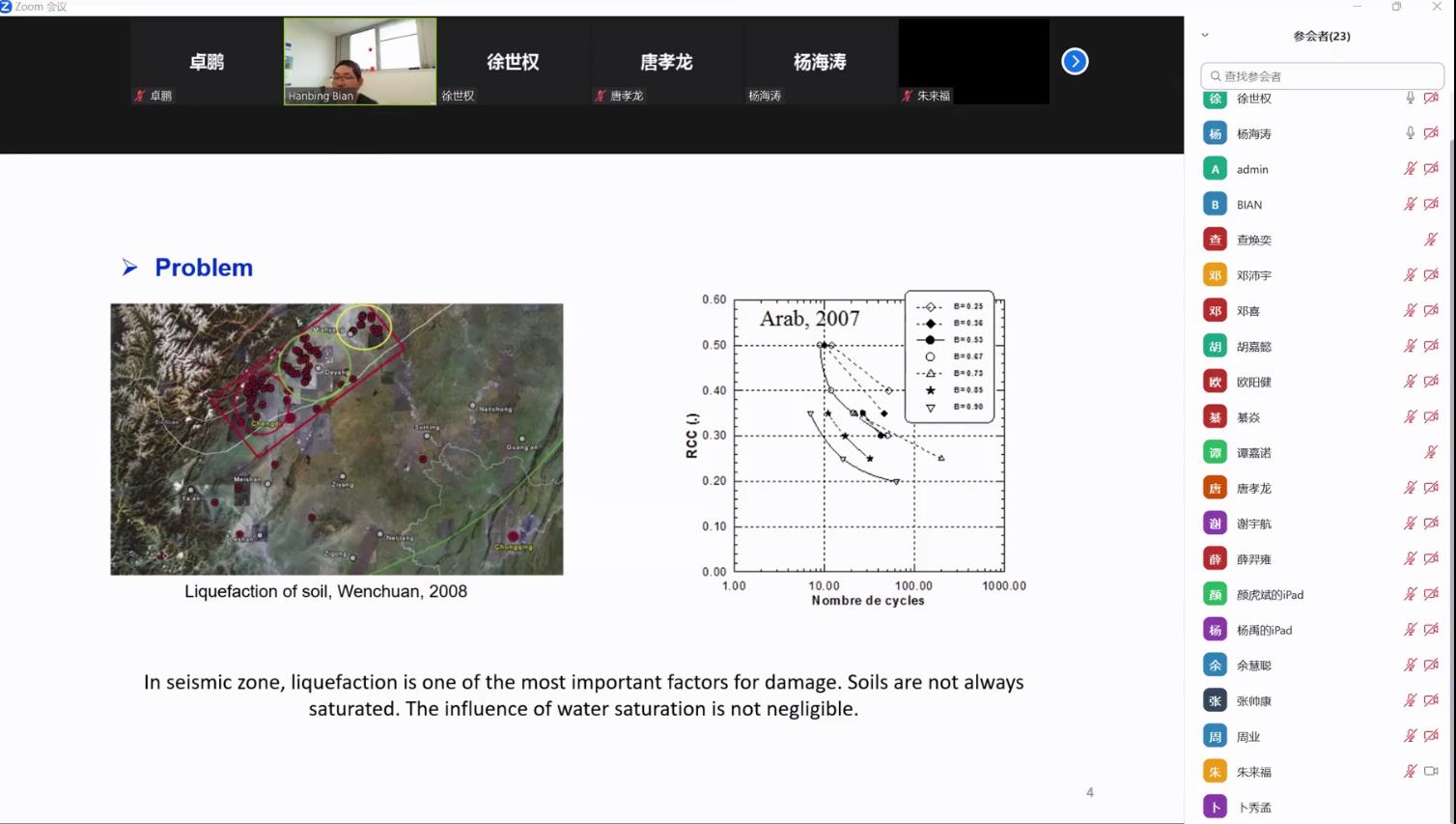Click admin's muted microphone icon
Screen dimensions: 1456x824
[1410, 169]
